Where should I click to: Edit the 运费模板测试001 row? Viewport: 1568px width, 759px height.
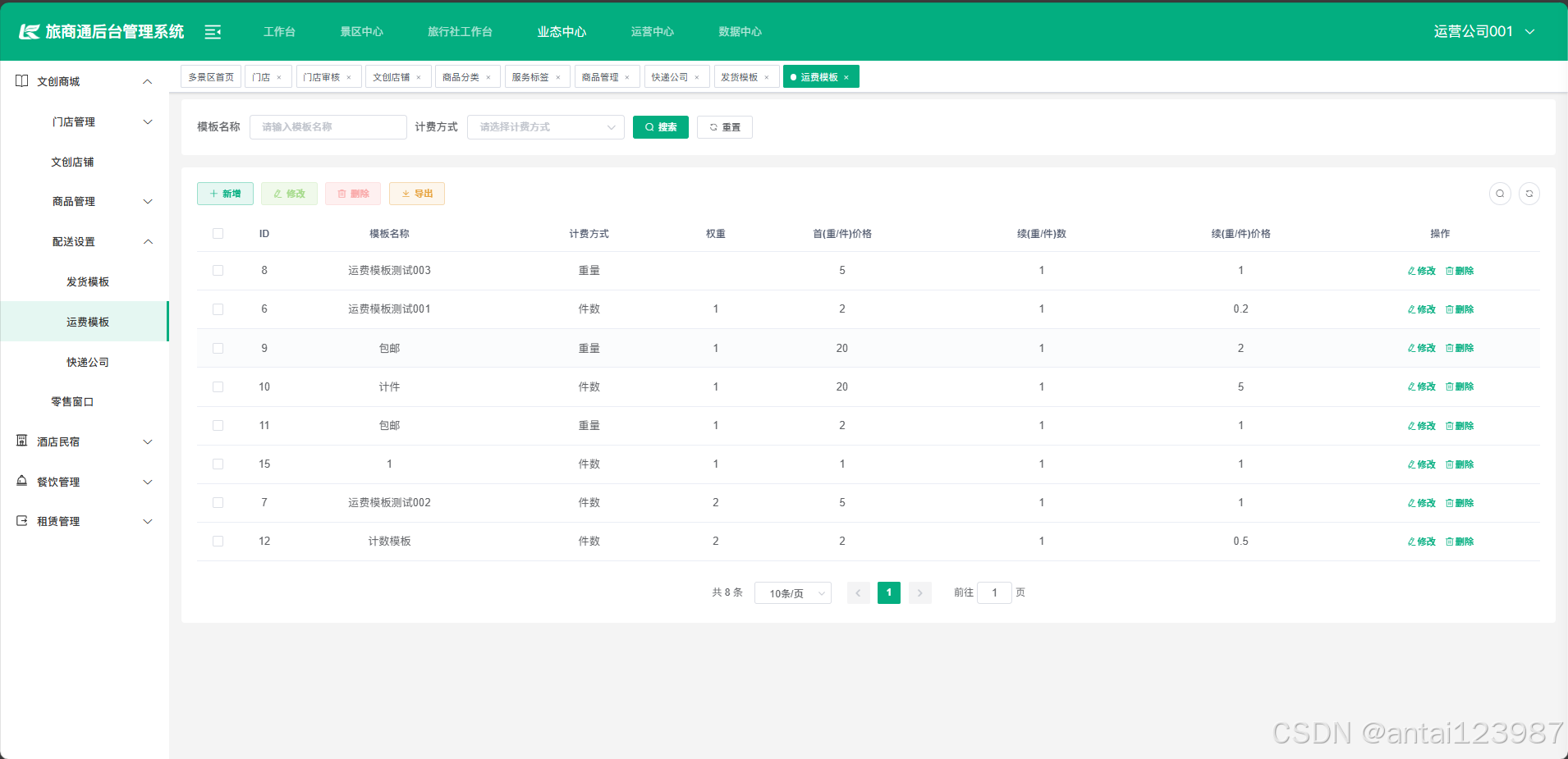pyautogui.click(x=1422, y=309)
